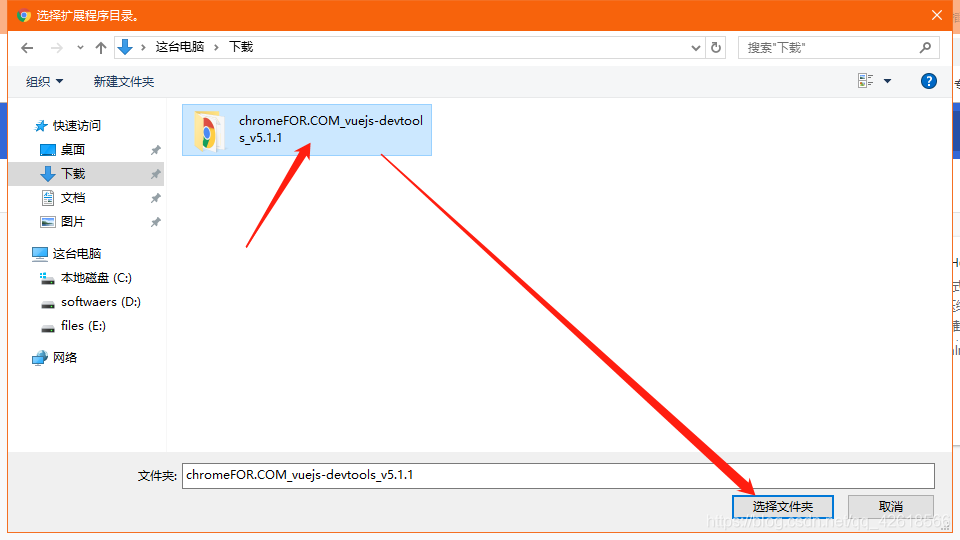The width and height of the screenshot is (960, 540).
Task: Open the help question mark icon
Action: click(x=928, y=81)
